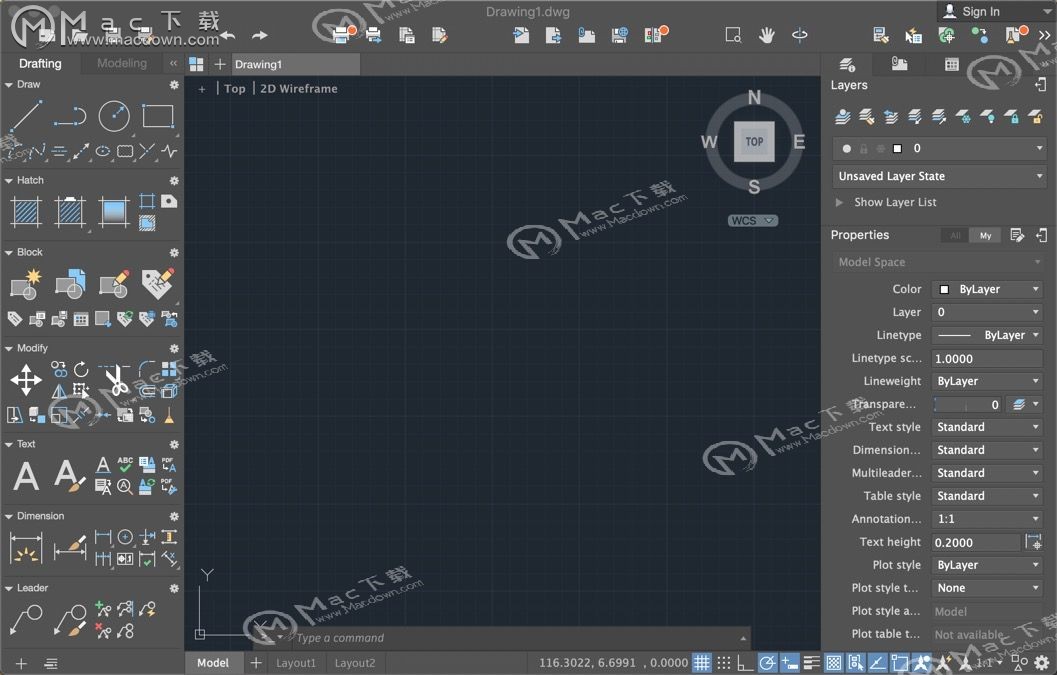
Task: Toggle dynamic input in status bar
Action: point(789,663)
